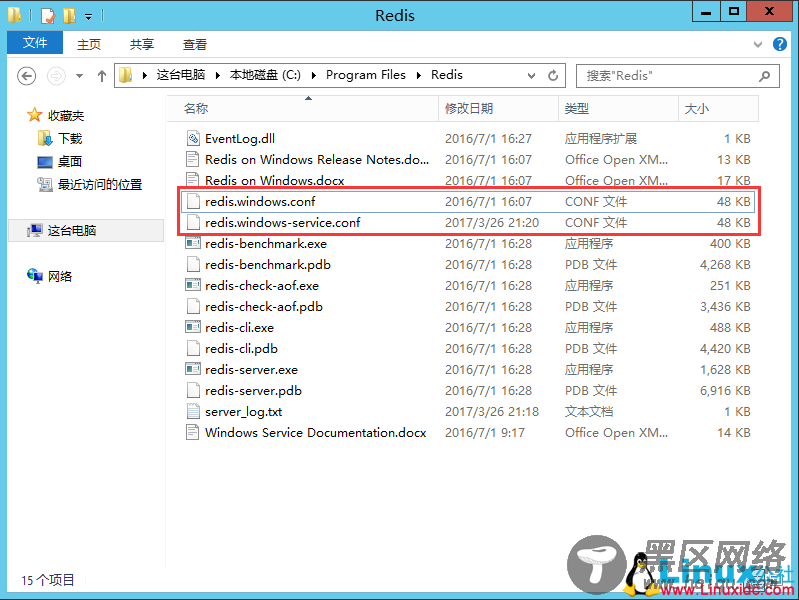This screenshot has height=600, width=799.
Task: Select the Redis on Windows.docx file name
Action: (x=275, y=180)
